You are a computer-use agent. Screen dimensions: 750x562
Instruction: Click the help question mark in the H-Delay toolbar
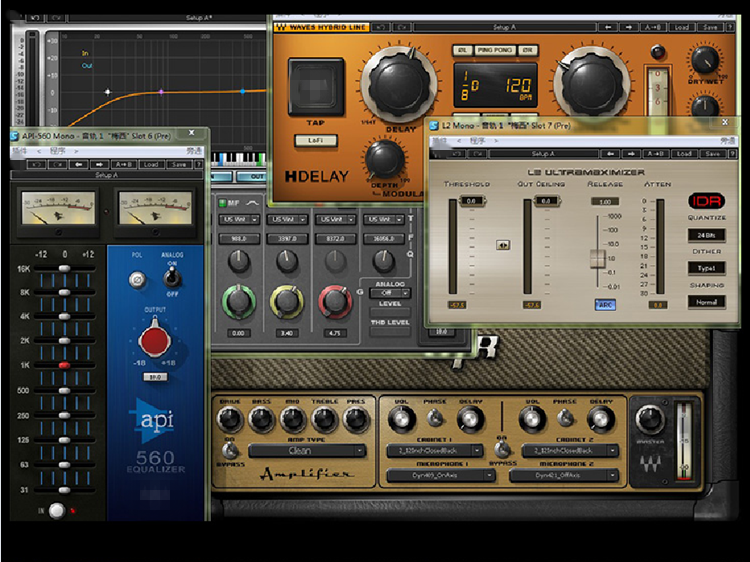pos(730,28)
